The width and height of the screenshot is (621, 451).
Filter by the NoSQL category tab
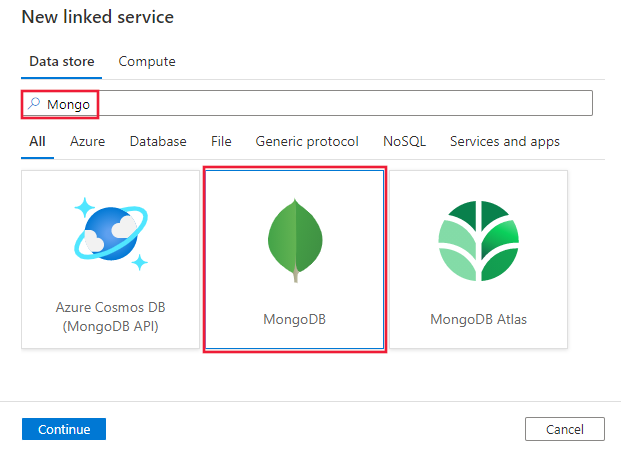tap(404, 141)
